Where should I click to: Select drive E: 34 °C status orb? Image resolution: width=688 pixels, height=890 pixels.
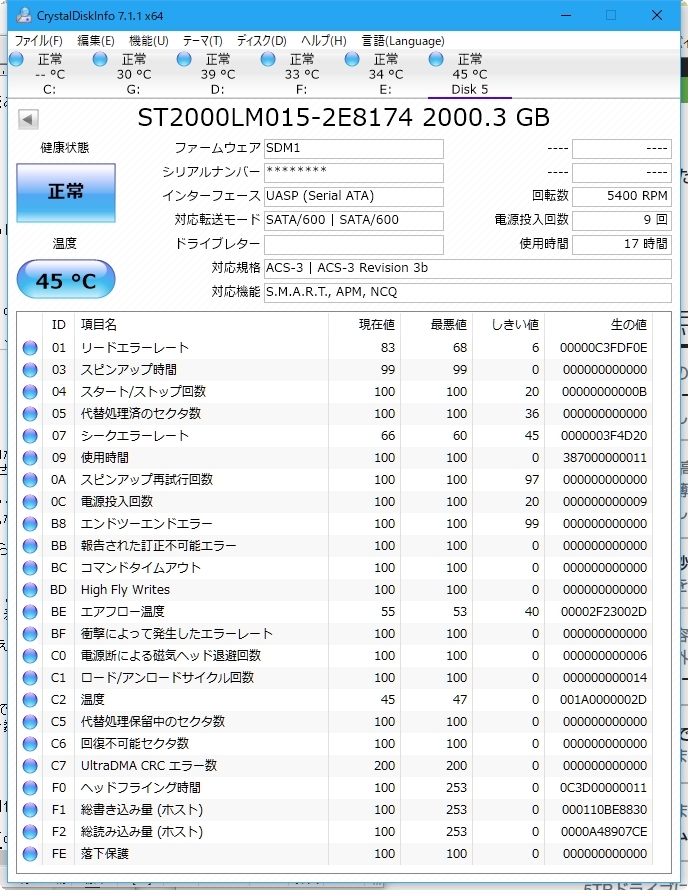click(x=352, y=59)
